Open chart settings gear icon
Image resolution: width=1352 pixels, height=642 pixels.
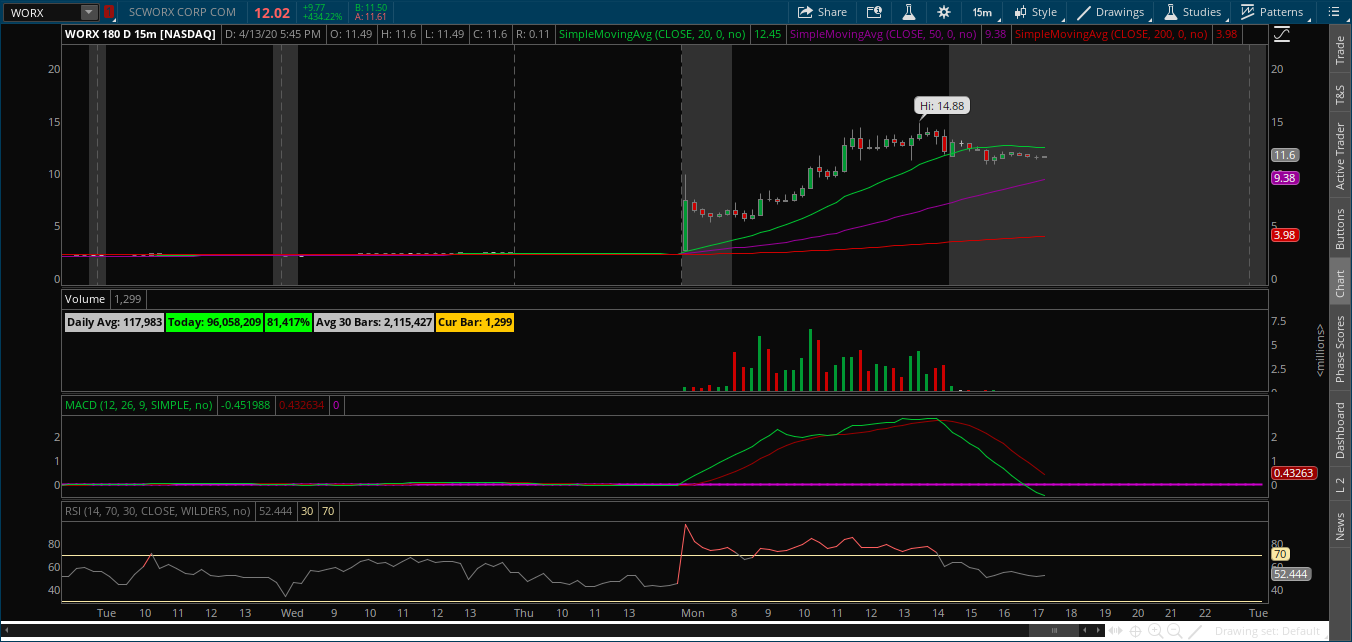(944, 12)
